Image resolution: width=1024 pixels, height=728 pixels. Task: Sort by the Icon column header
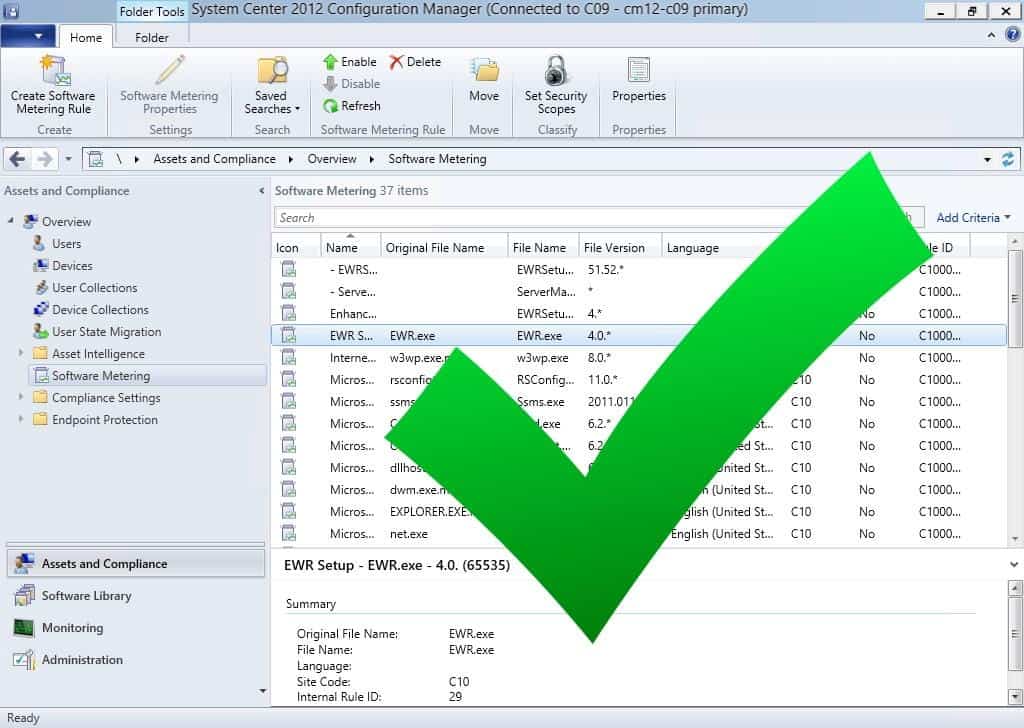tap(296, 247)
